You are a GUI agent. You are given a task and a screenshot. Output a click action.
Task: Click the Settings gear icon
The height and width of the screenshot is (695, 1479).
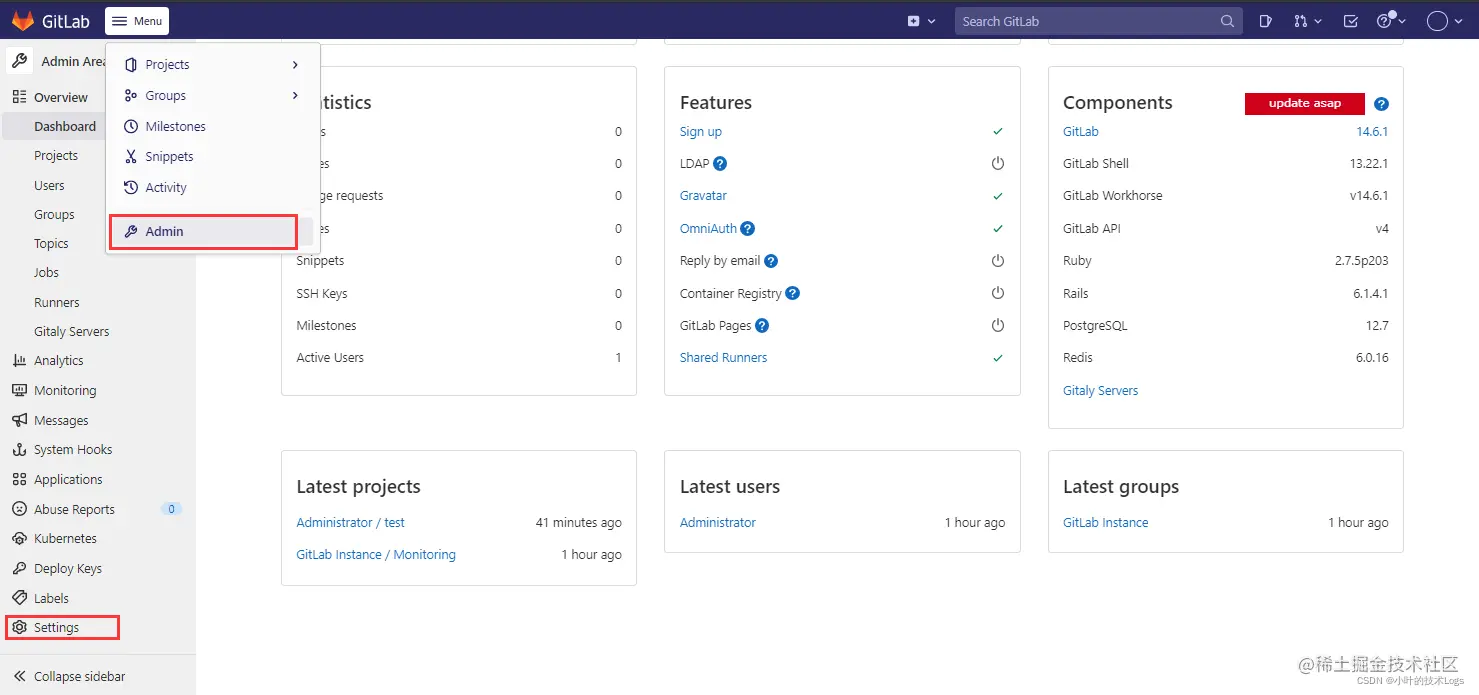coord(19,627)
